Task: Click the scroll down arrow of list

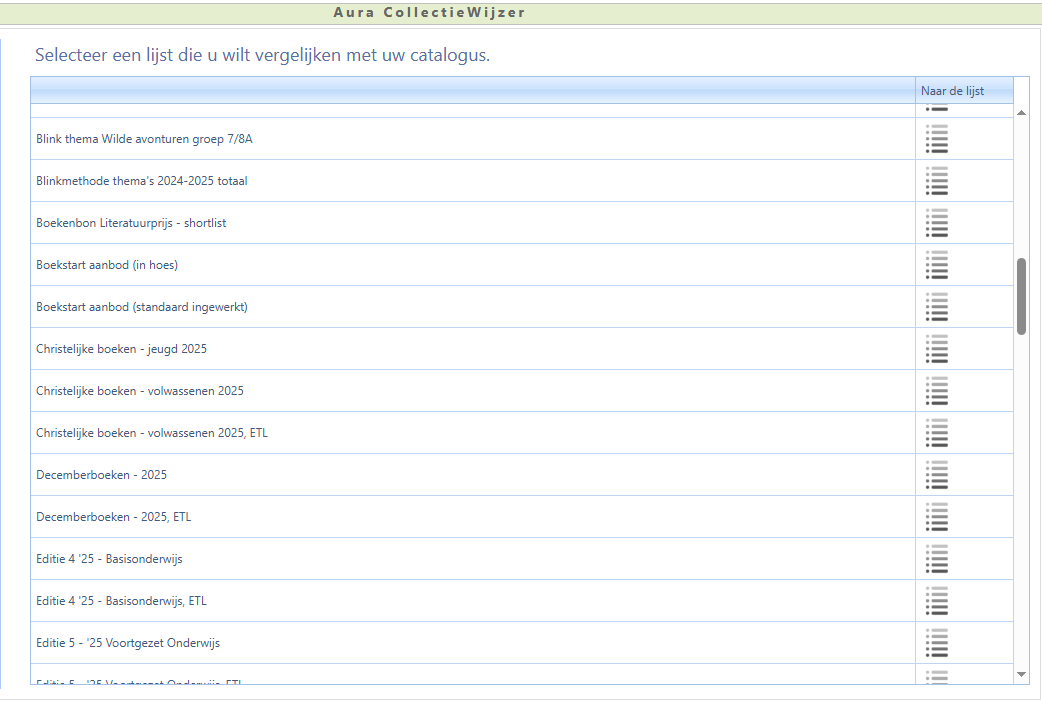Action: point(1021,675)
